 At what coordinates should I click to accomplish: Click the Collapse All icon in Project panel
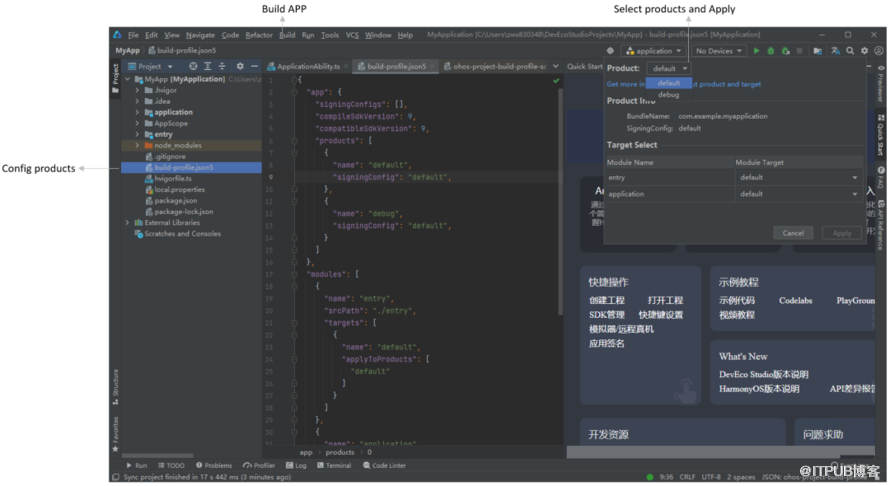[222, 66]
